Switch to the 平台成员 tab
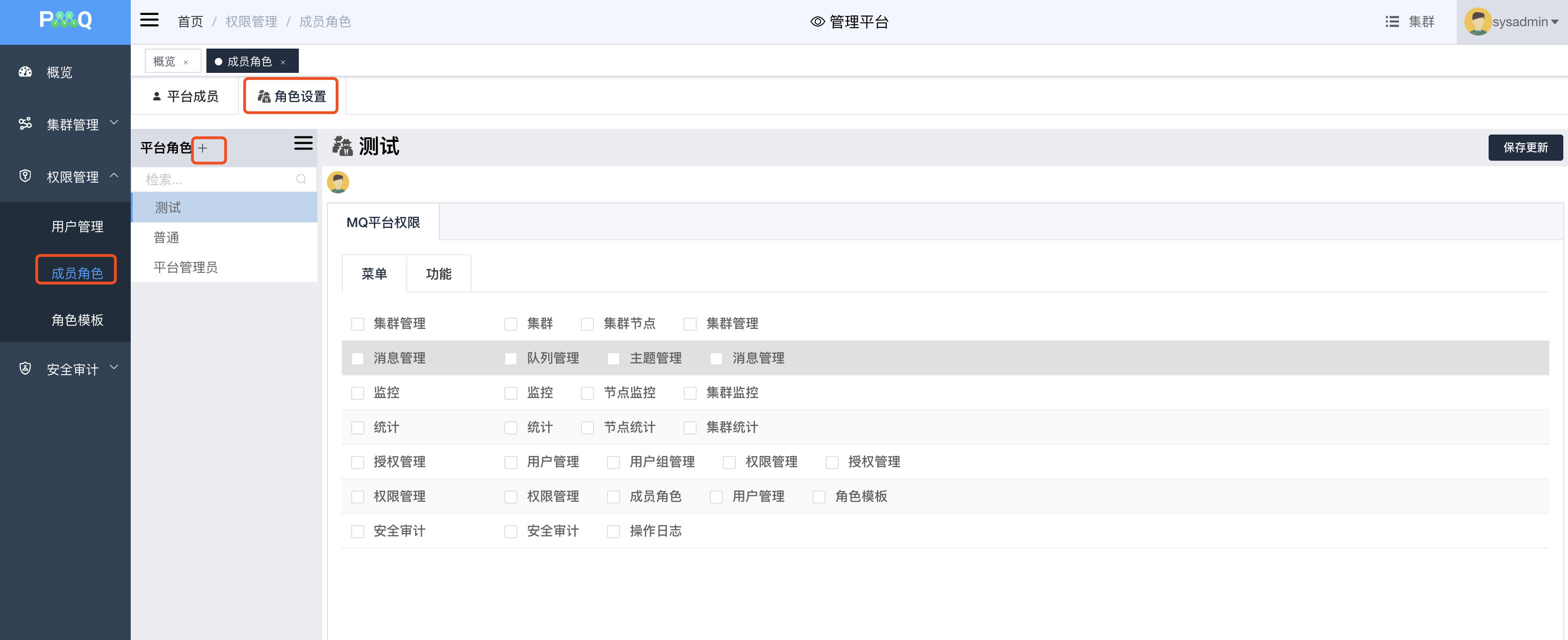Screen dimensions: 1568x640 [x=186, y=96]
